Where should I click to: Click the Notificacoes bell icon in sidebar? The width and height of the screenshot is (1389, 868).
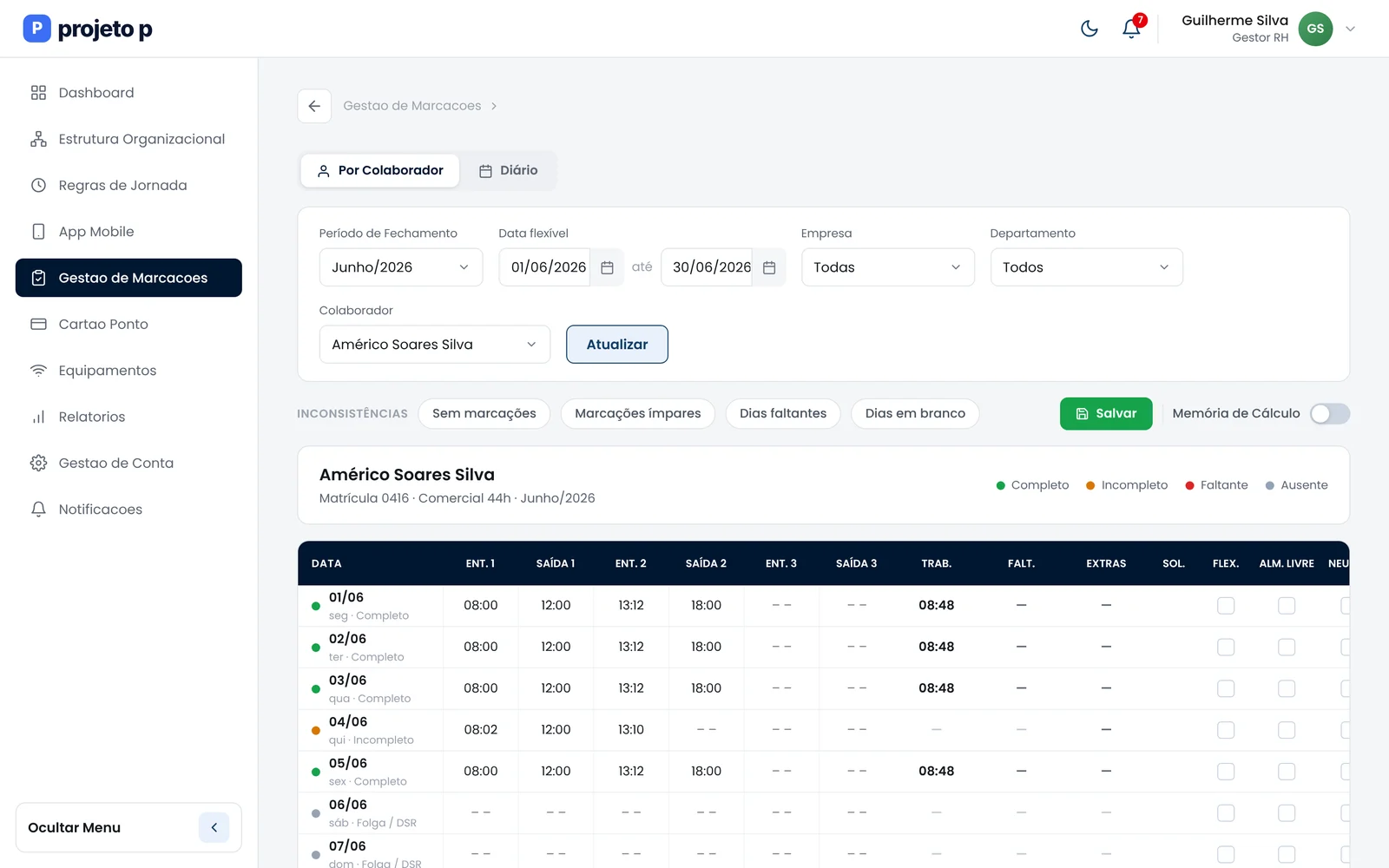tap(38, 510)
